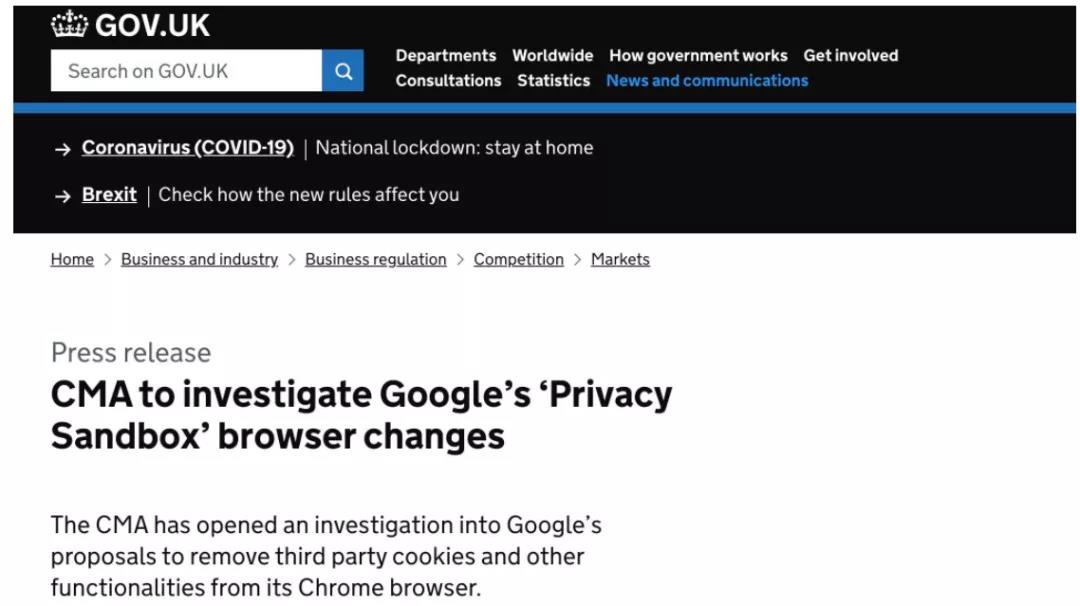Click the chevron before Markets breadcrumb

click(577, 260)
